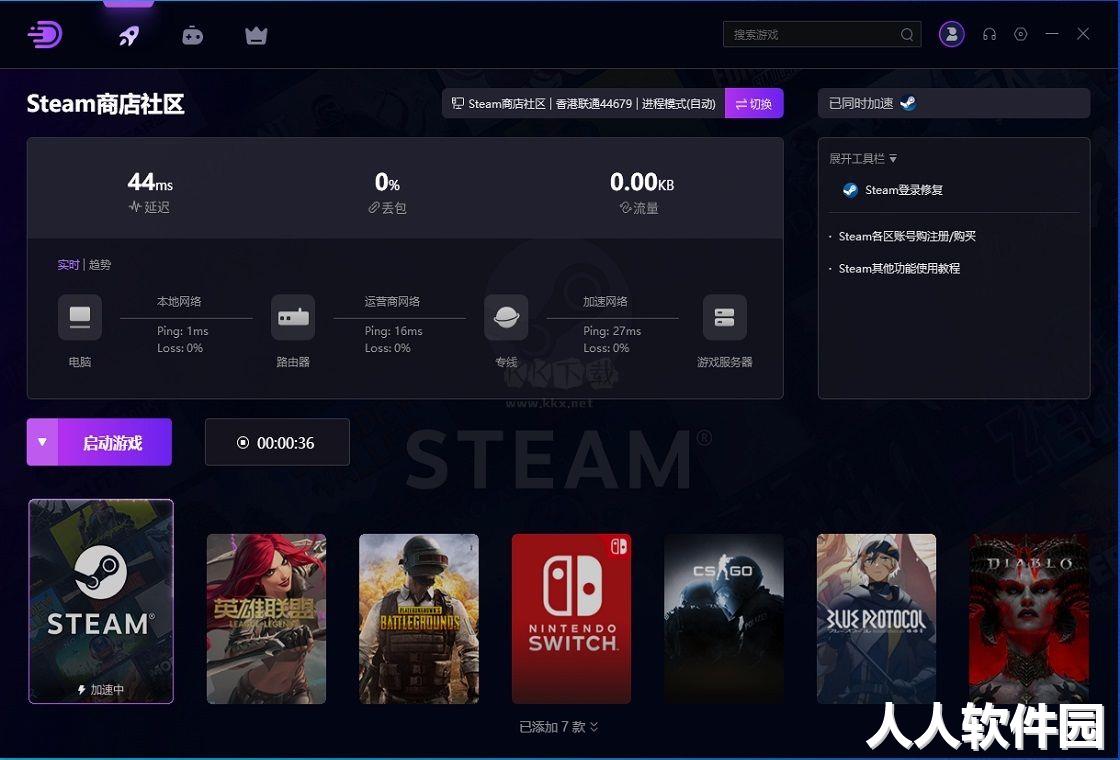Click the 专线 planet node icon

click(x=506, y=317)
